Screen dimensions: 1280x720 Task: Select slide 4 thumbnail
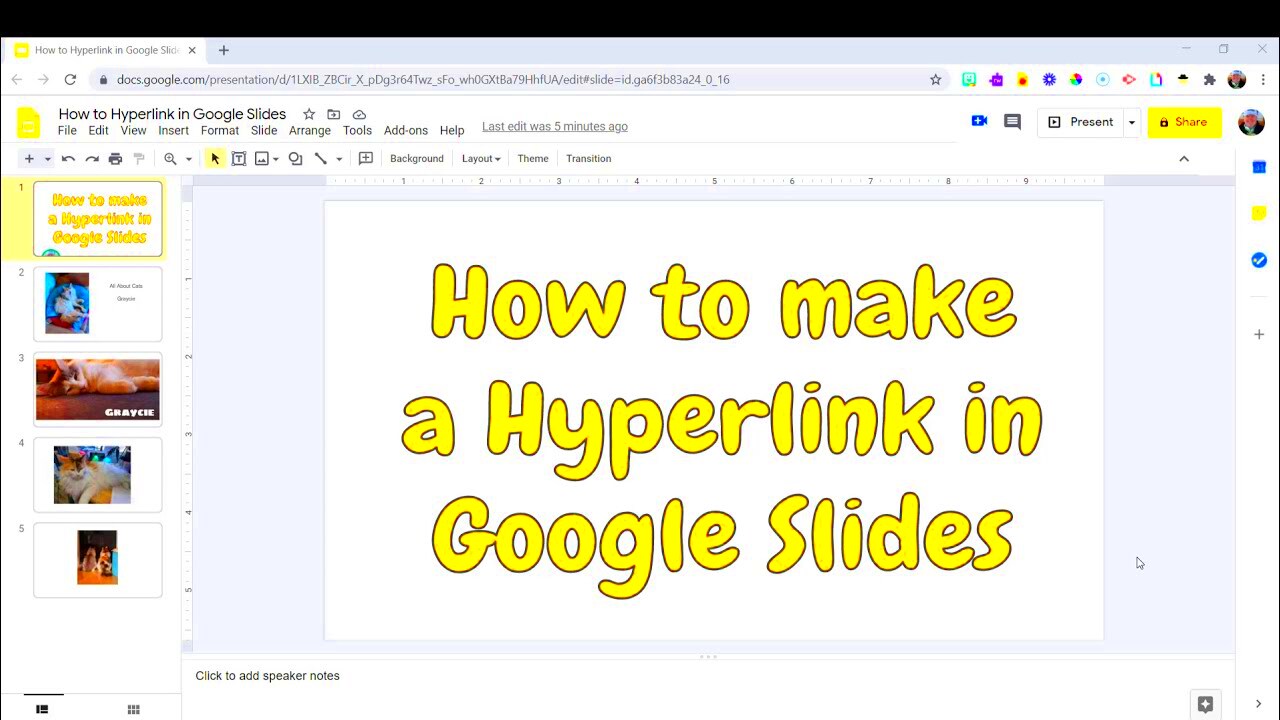click(98, 475)
